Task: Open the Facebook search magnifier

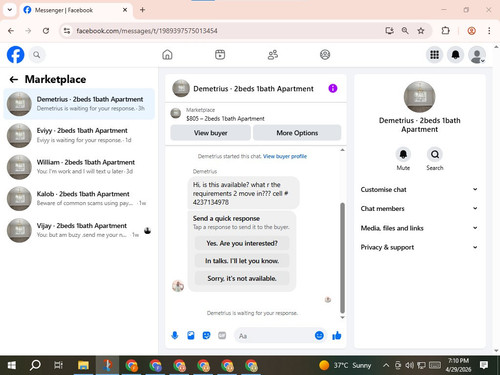Action: click(x=37, y=55)
